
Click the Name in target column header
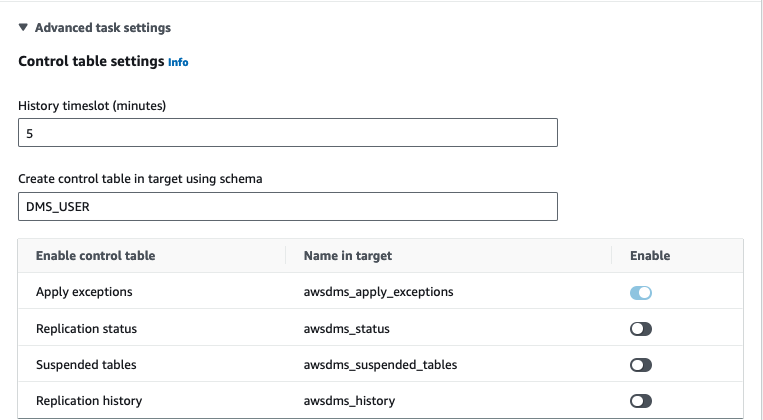coord(347,256)
